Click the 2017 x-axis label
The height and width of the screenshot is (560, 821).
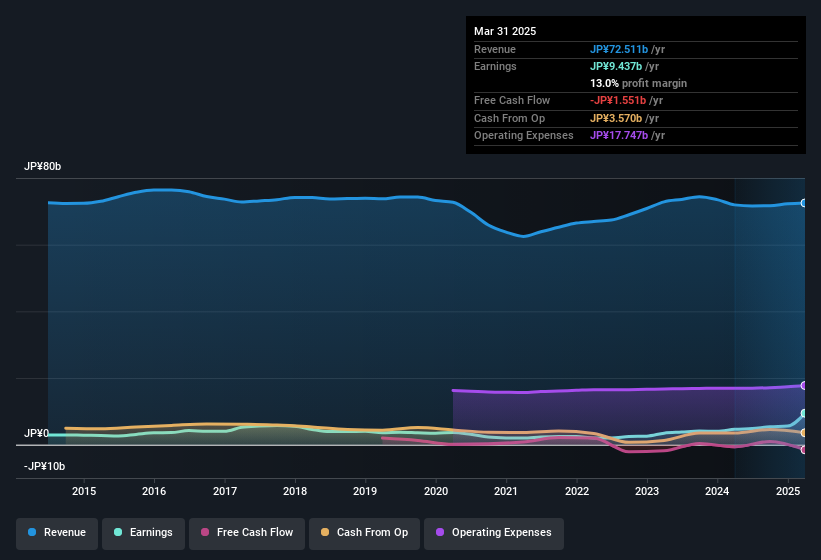coord(225,491)
